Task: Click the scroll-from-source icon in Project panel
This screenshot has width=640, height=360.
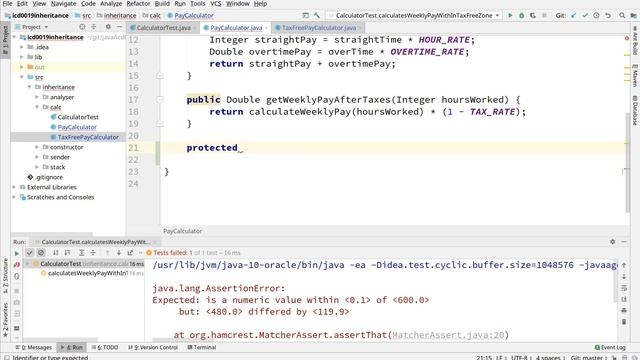Action: click(82, 27)
